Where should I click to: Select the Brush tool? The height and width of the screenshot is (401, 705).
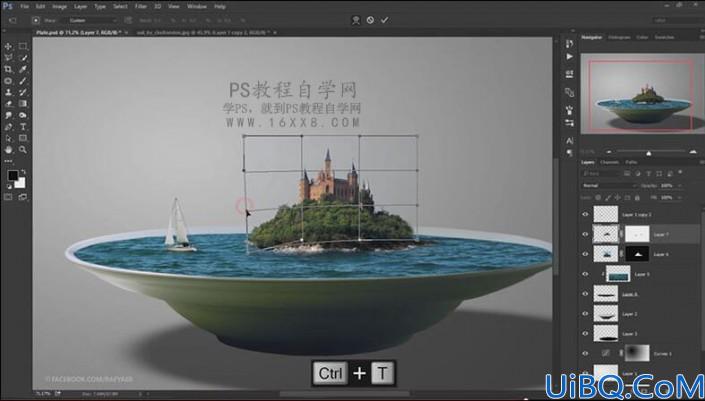point(23,81)
